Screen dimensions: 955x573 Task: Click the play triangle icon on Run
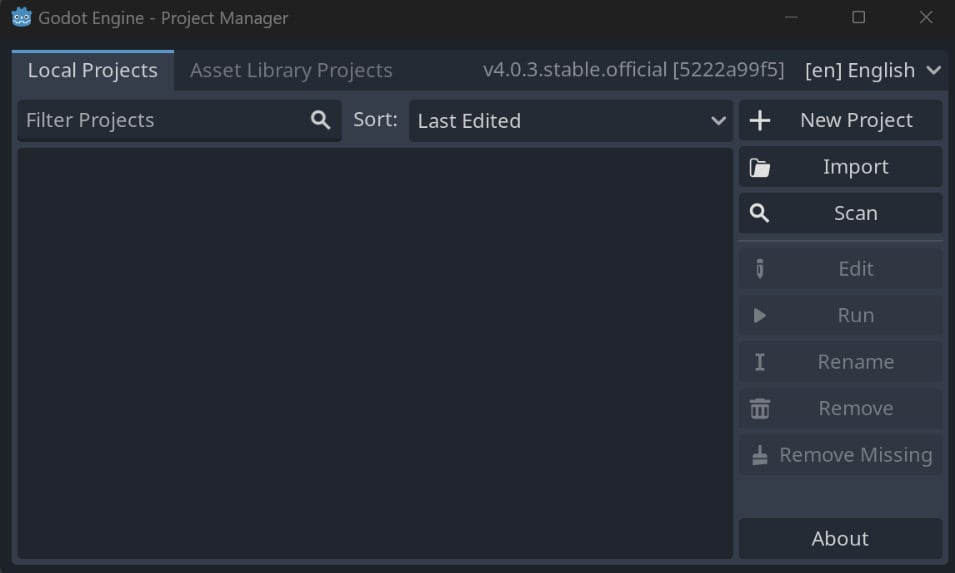[x=759, y=315]
